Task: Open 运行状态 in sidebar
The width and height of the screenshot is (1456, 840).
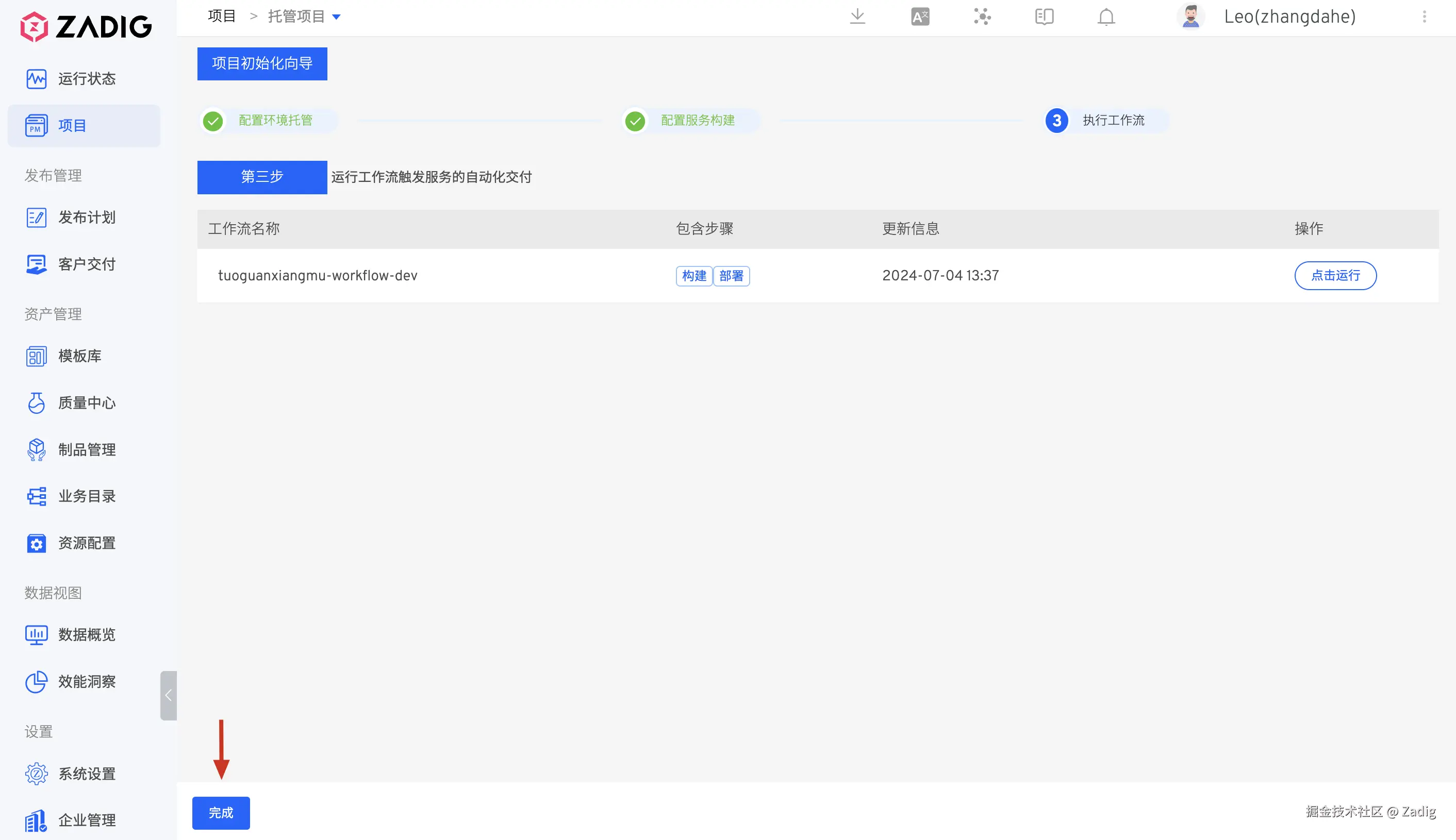Action: tap(86, 78)
